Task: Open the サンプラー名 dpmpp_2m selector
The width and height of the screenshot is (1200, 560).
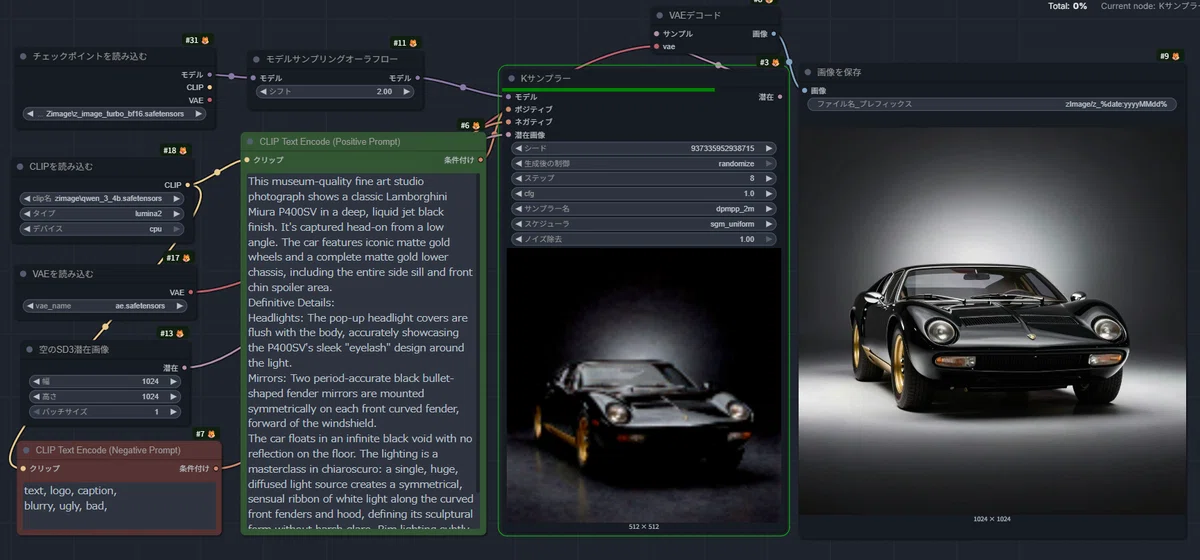Action: coord(644,208)
